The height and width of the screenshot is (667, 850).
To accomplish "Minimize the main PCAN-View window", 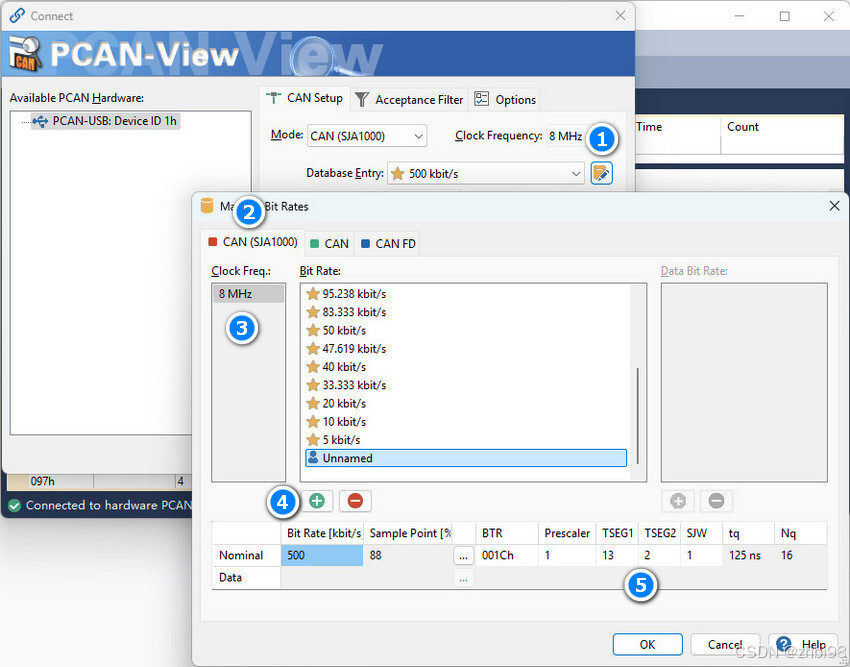I will coord(739,16).
